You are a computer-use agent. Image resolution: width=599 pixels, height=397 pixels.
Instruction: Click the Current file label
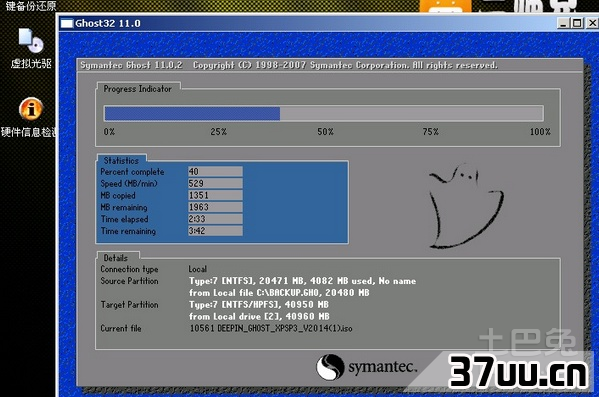tap(121, 328)
